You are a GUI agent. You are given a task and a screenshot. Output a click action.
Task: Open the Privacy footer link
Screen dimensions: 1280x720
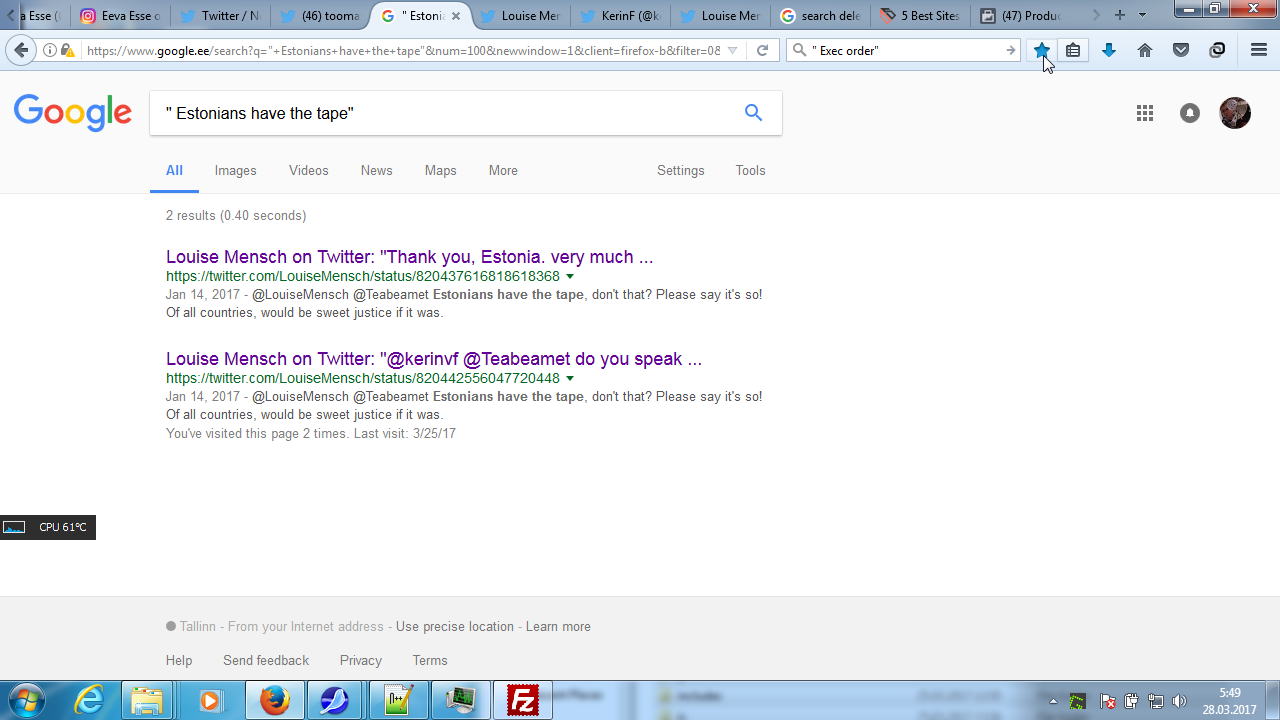[x=361, y=661]
